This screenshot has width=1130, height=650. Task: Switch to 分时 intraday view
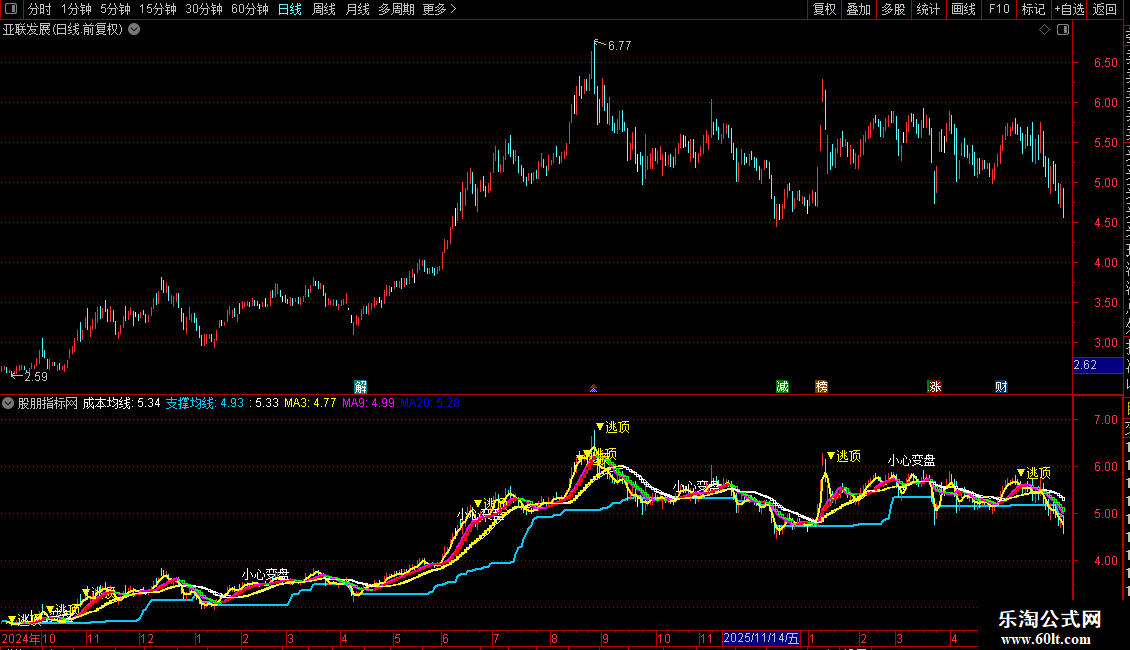(40, 9)
